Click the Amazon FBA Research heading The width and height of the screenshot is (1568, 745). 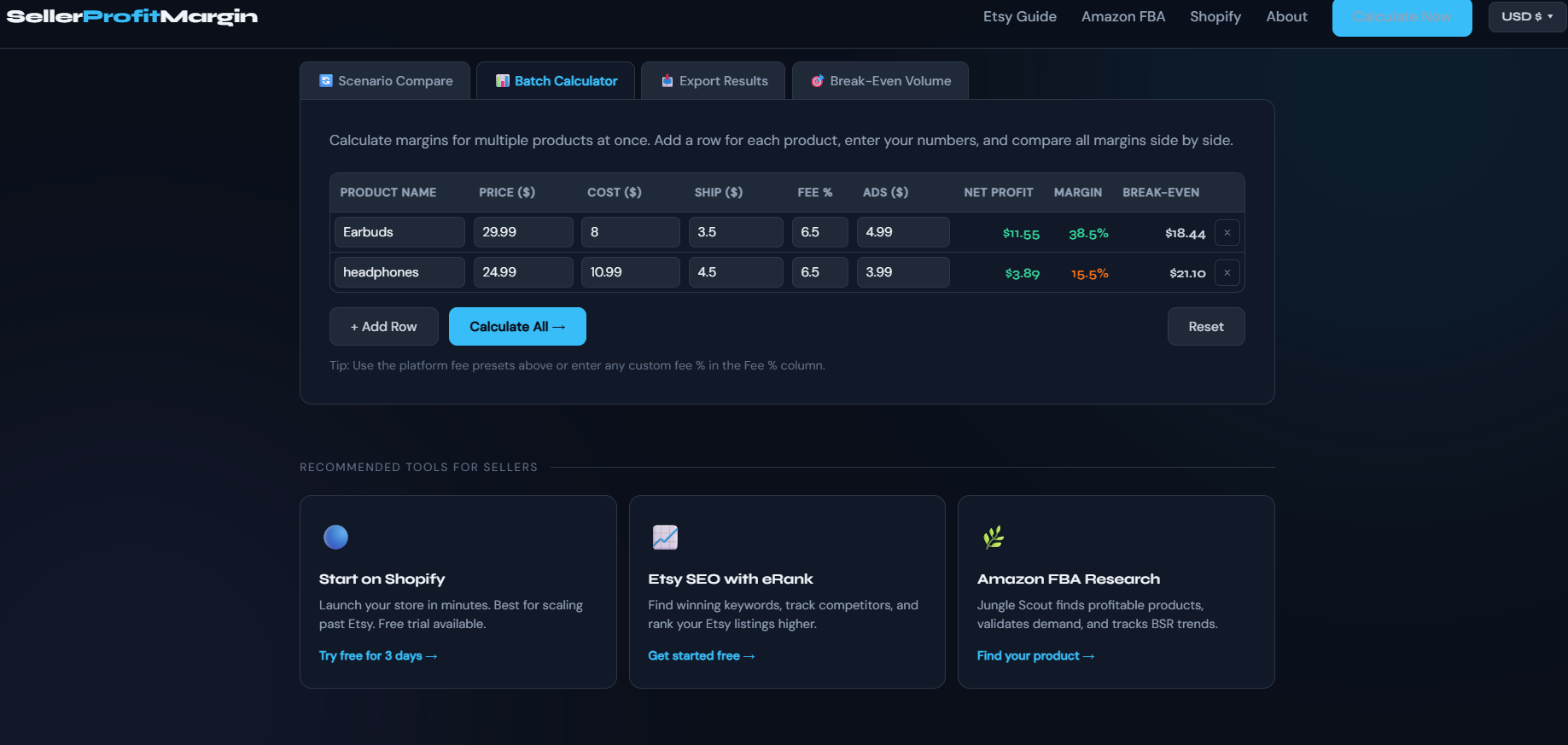pyautogui.click(x=1069, y=579)
